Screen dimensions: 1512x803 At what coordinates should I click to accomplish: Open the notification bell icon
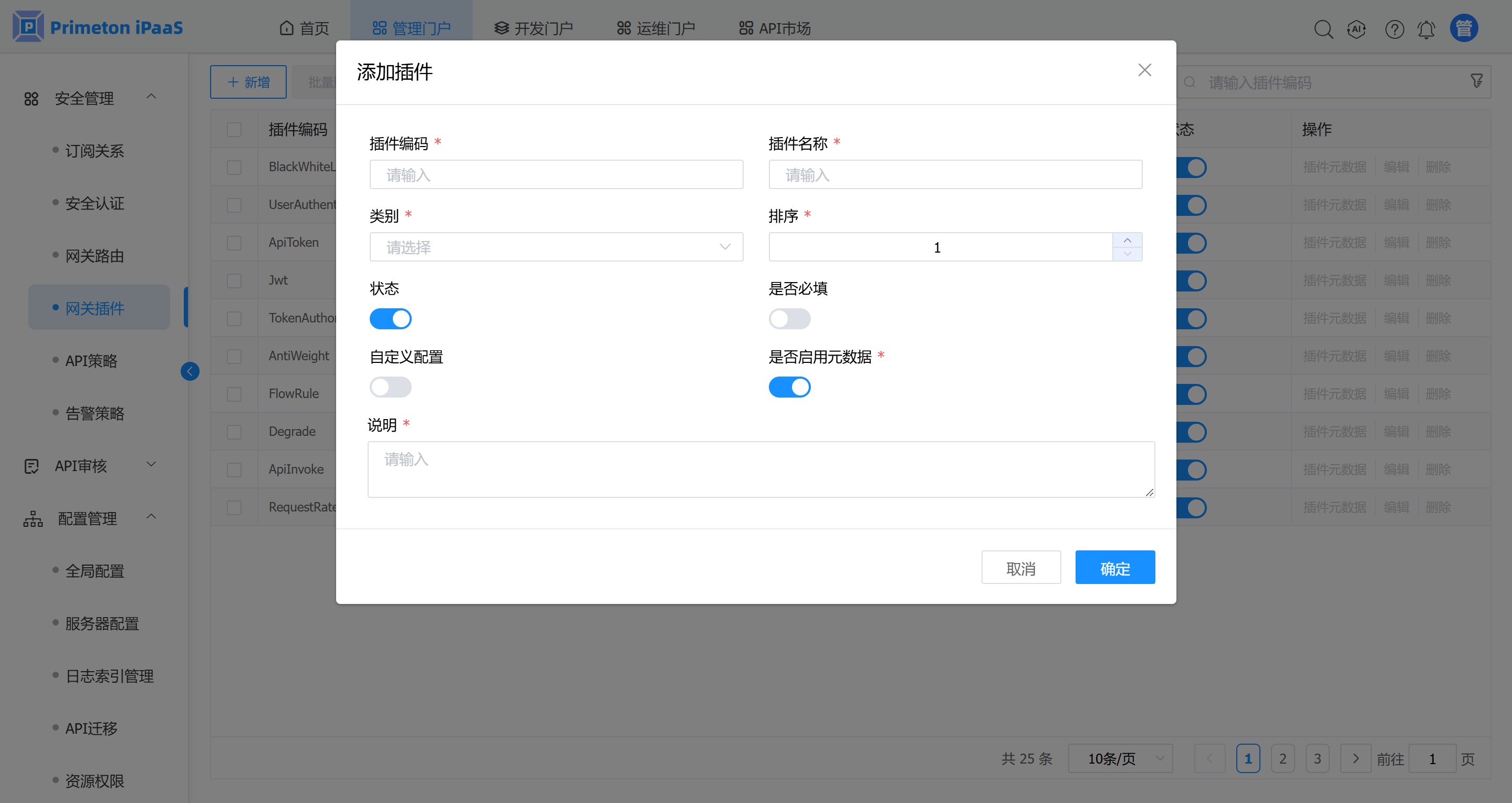tap(1426, 29)
